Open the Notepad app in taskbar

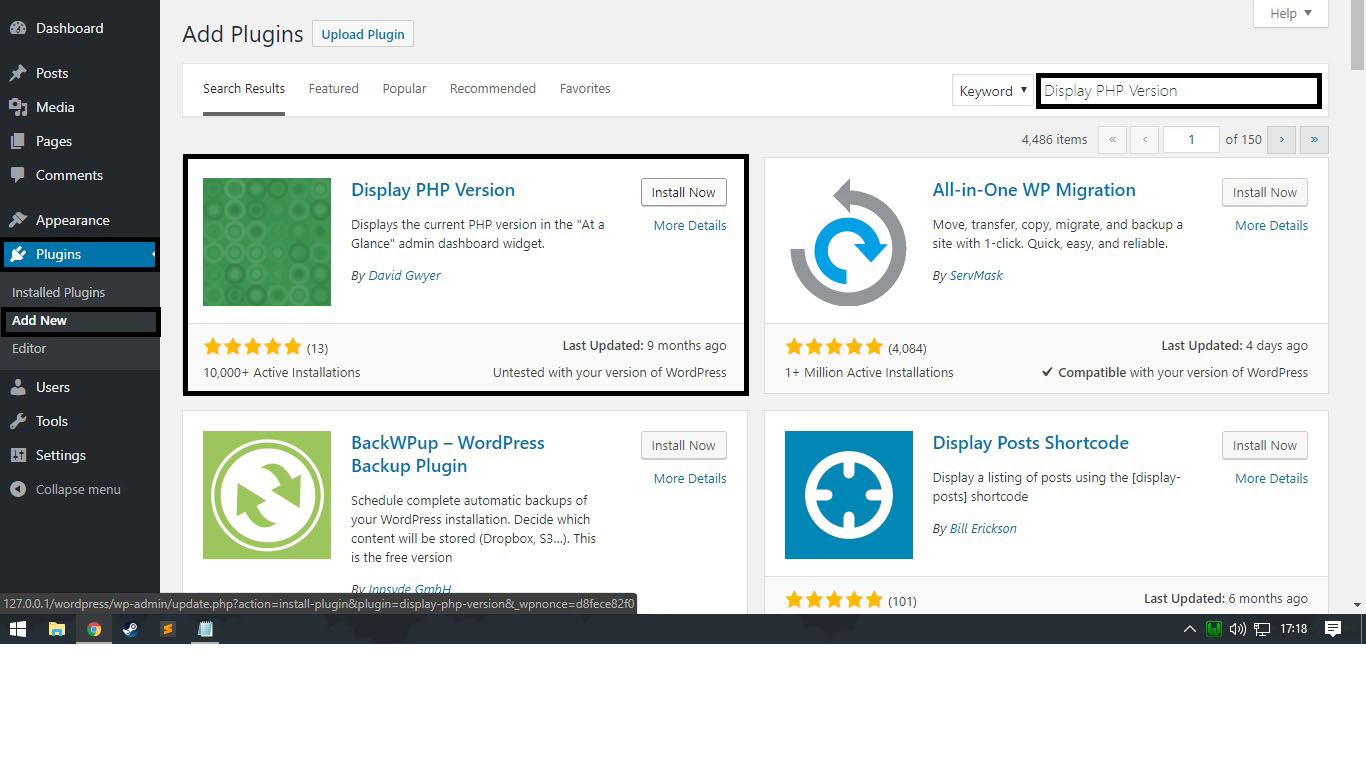pos(205,629)
